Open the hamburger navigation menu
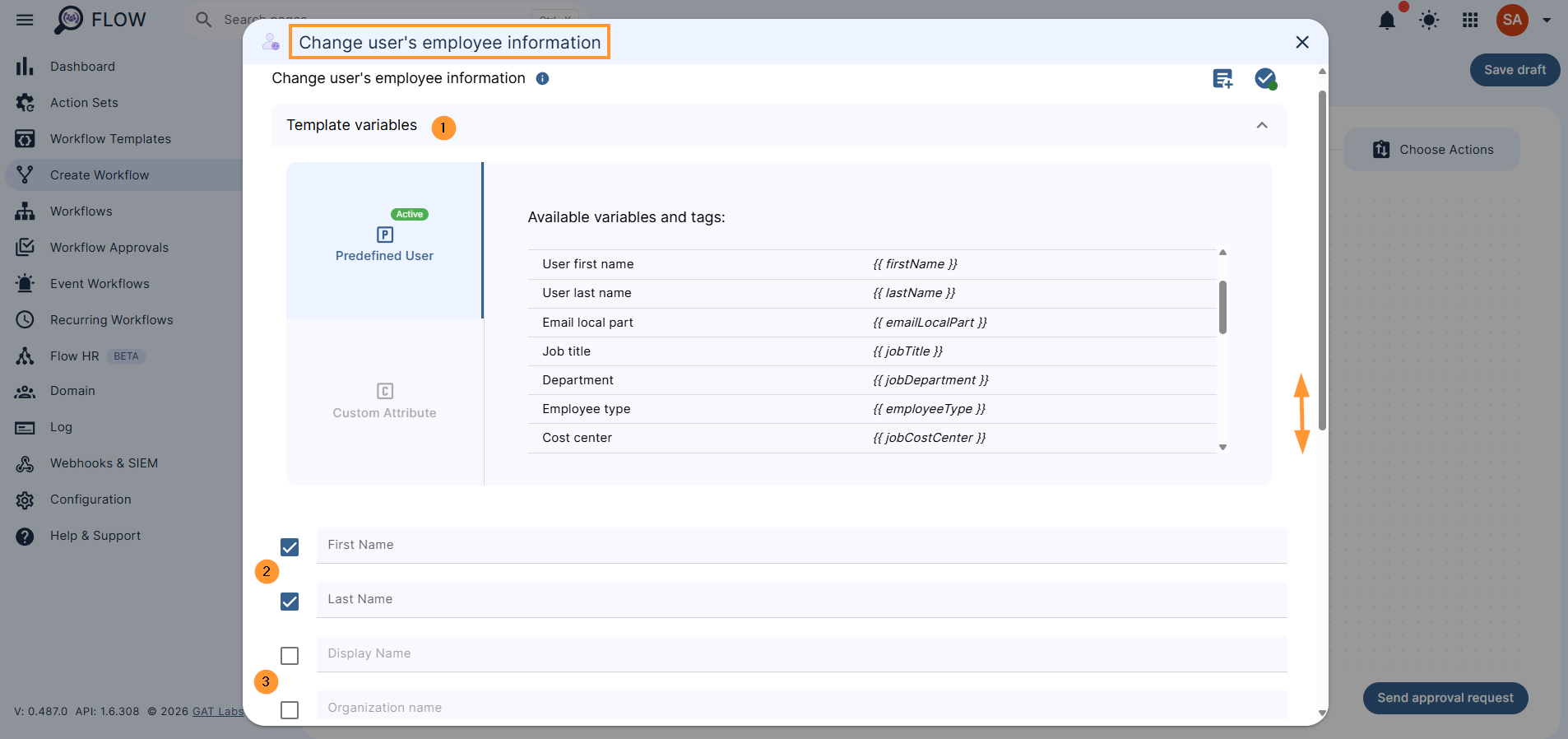Image resolution: width=1568 pixels, height=739 pixels. point(25,20)
